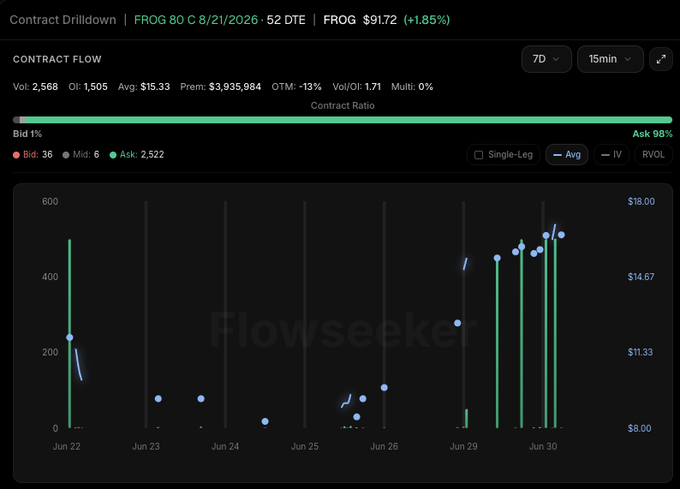Click the short green bar at Jun 29
The image size is (680, 489).
[466, 418]
